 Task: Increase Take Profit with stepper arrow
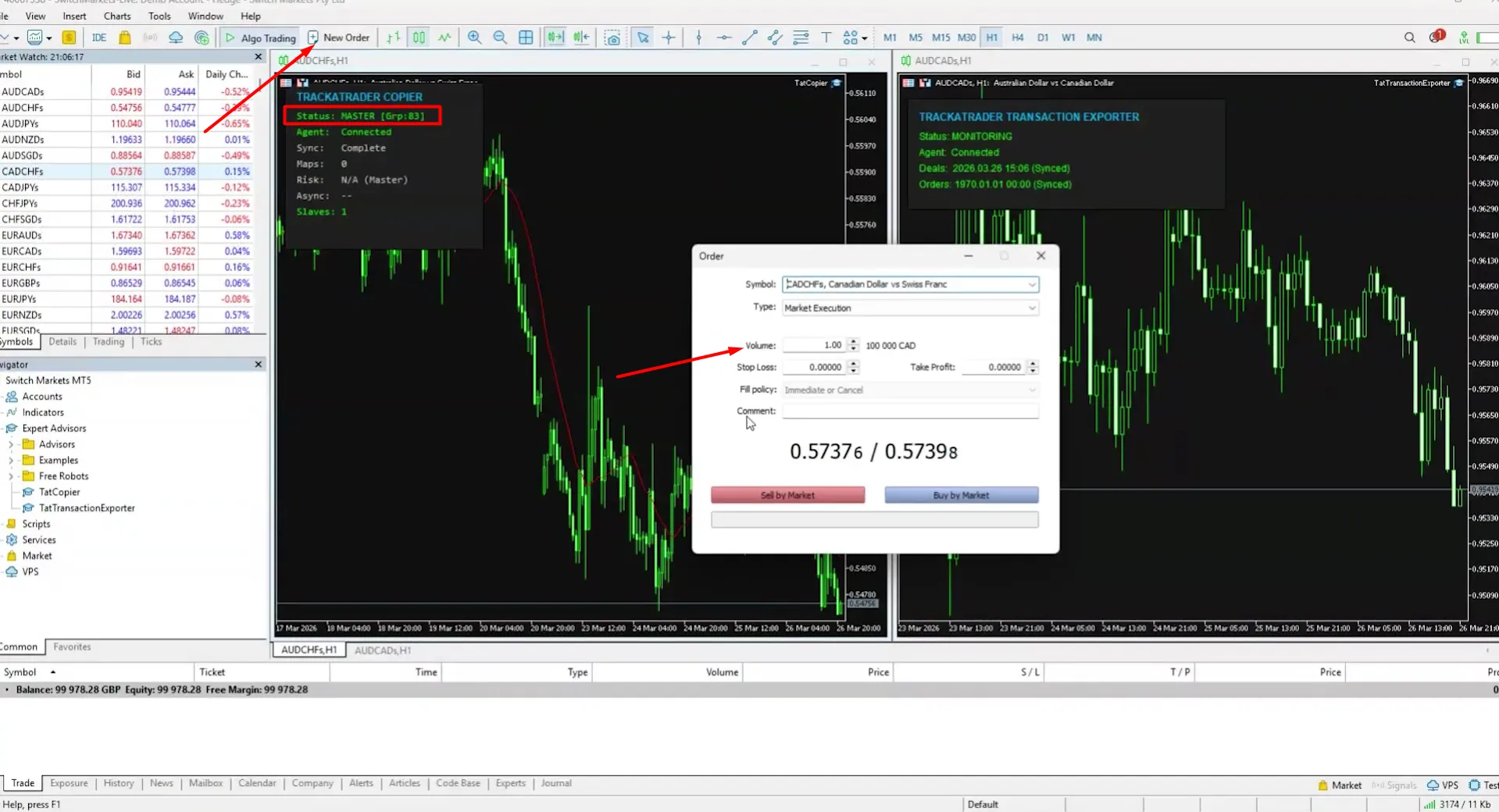click(1033, 363)
